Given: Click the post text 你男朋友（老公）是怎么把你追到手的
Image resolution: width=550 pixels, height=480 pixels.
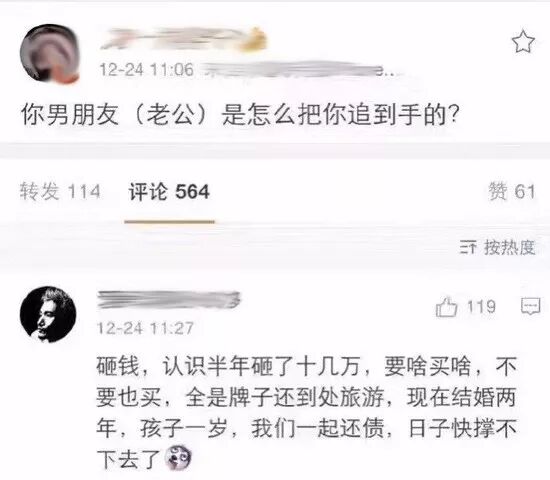Looking at the screenshot, I should pyautogui.click(x=240, y=114).
